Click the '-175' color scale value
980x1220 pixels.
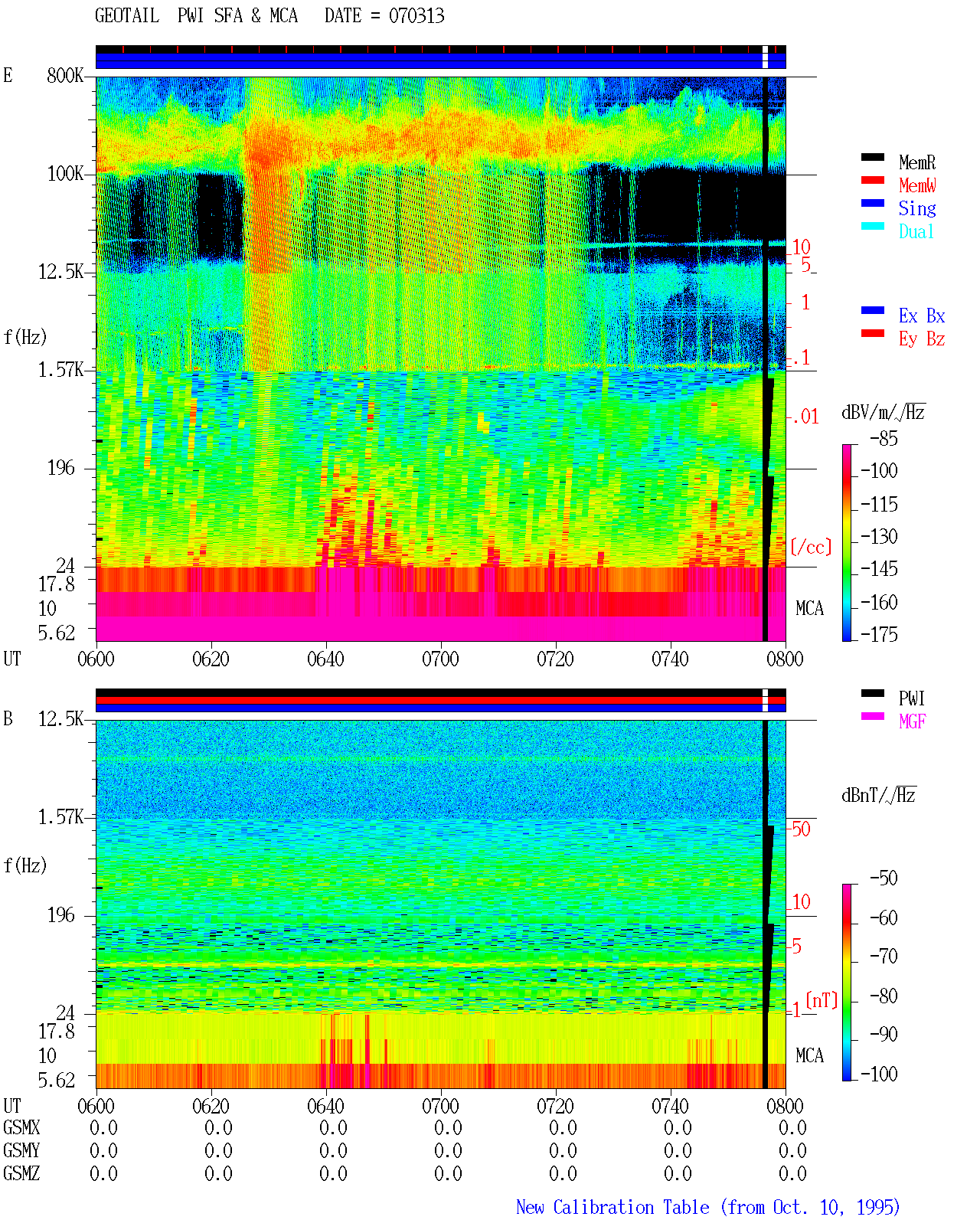(x=879, y=634)
